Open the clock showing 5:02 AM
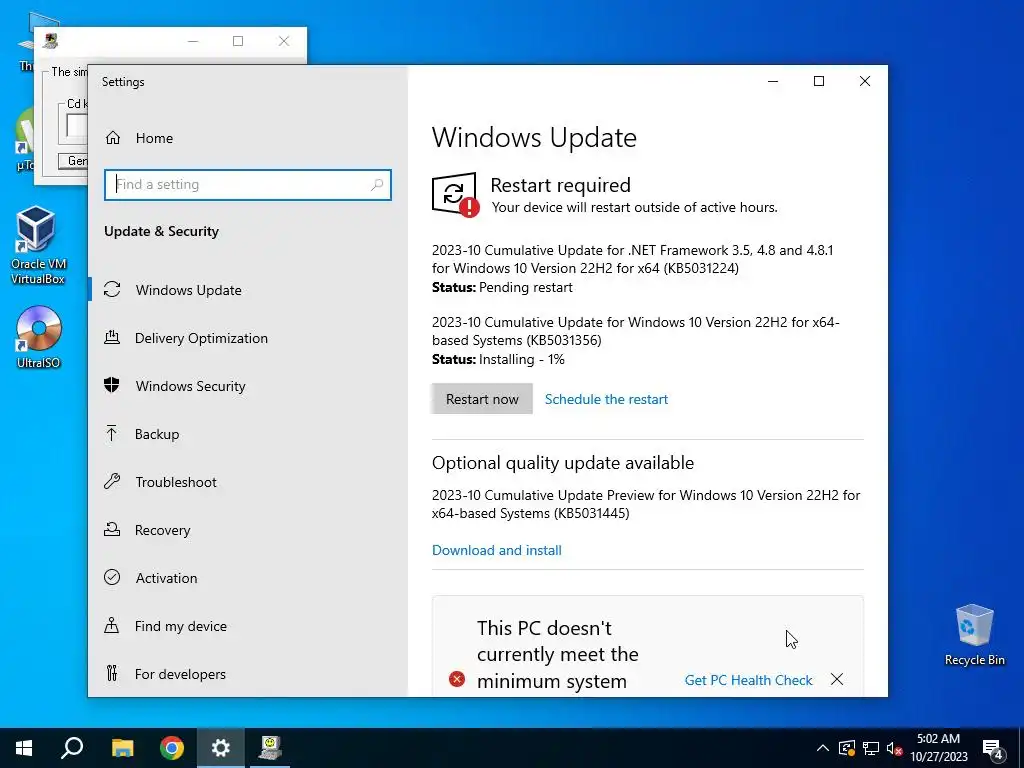 pos(939,748)
